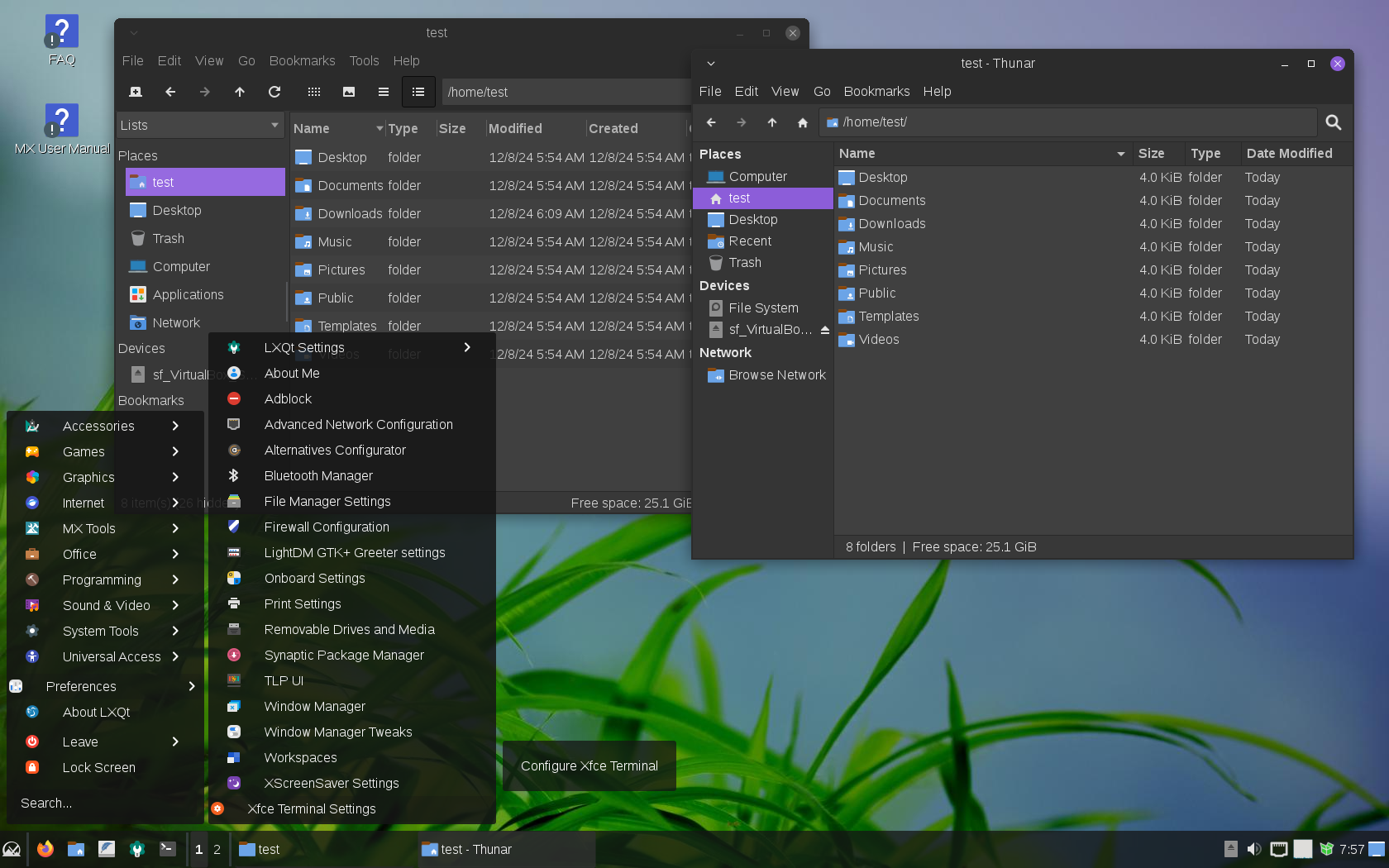Click the Search field in the application menu
The width and height of the screenshot is (1389, 868).
pyautogui.click(x=105, y=803)
